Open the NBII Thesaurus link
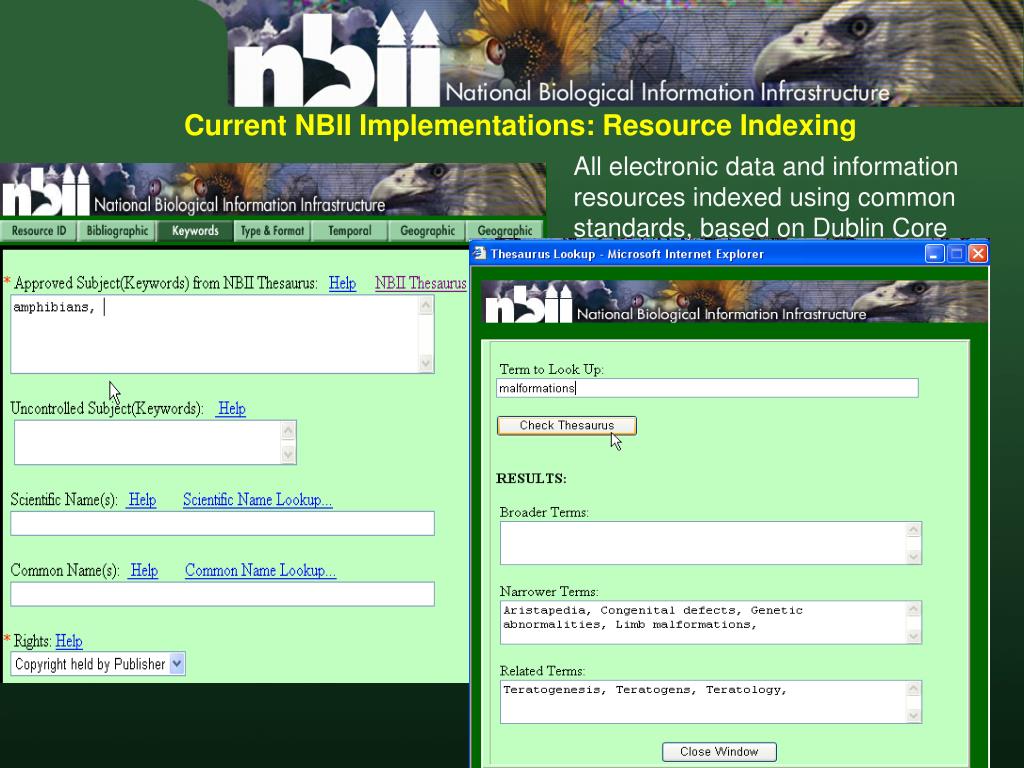Image resolution: width=1024 pixels, height=768 pixels. (x=420, y=283)
